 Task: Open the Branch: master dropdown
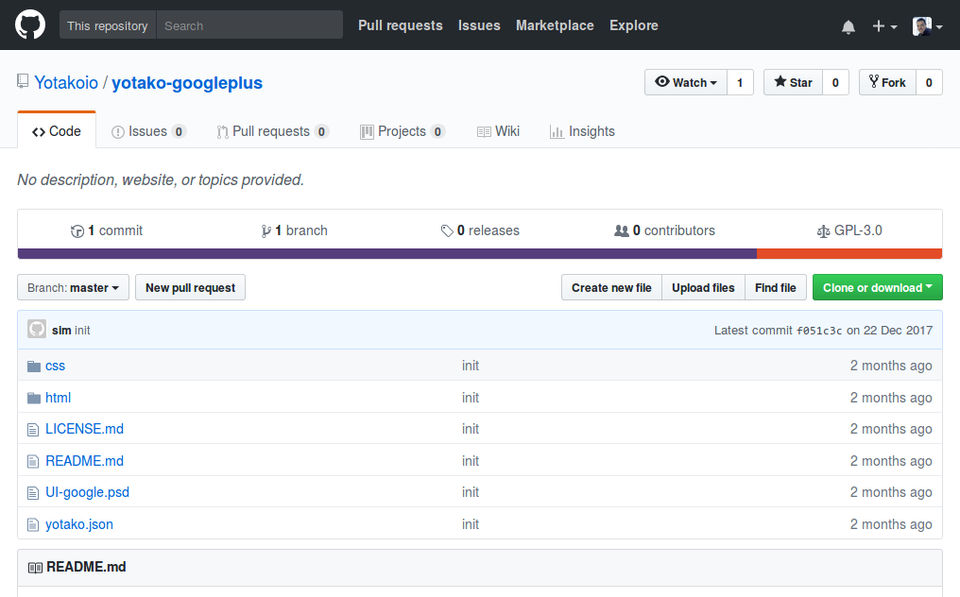click(x=73, y=288)
